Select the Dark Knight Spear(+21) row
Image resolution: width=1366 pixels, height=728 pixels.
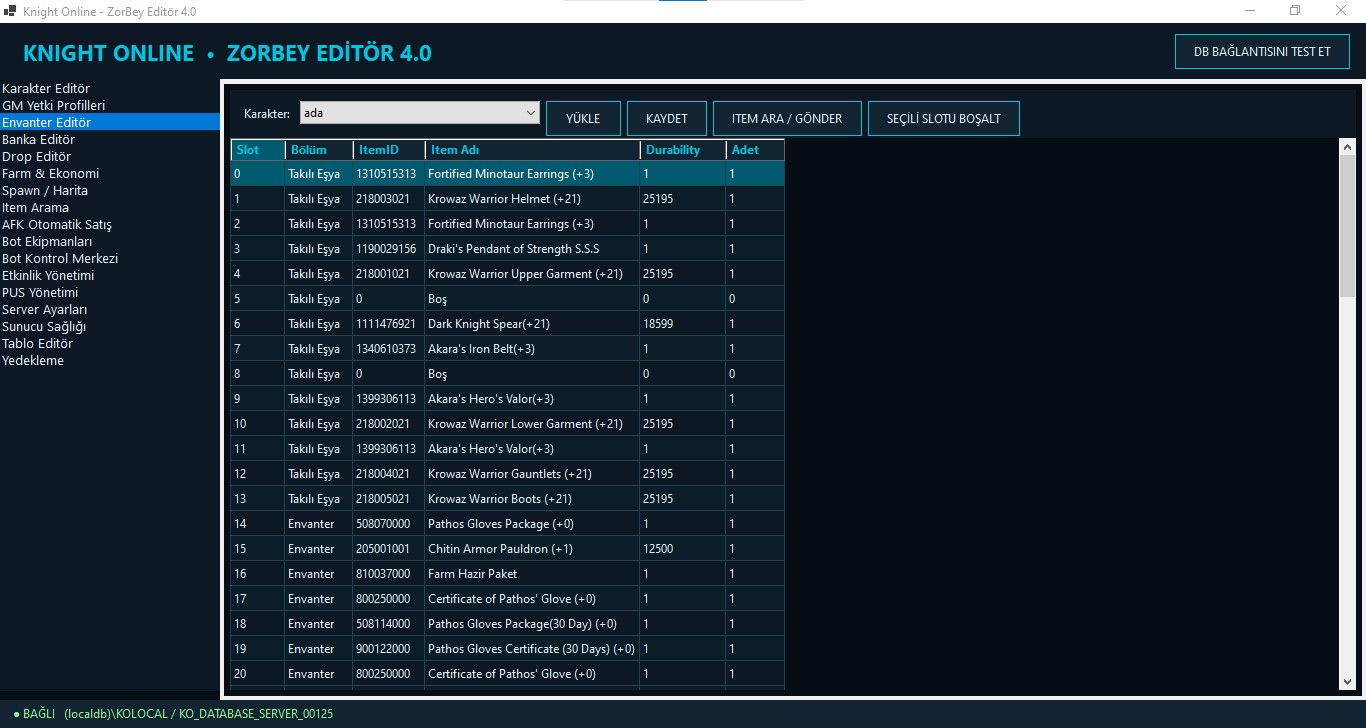click(x=508, y=324)
